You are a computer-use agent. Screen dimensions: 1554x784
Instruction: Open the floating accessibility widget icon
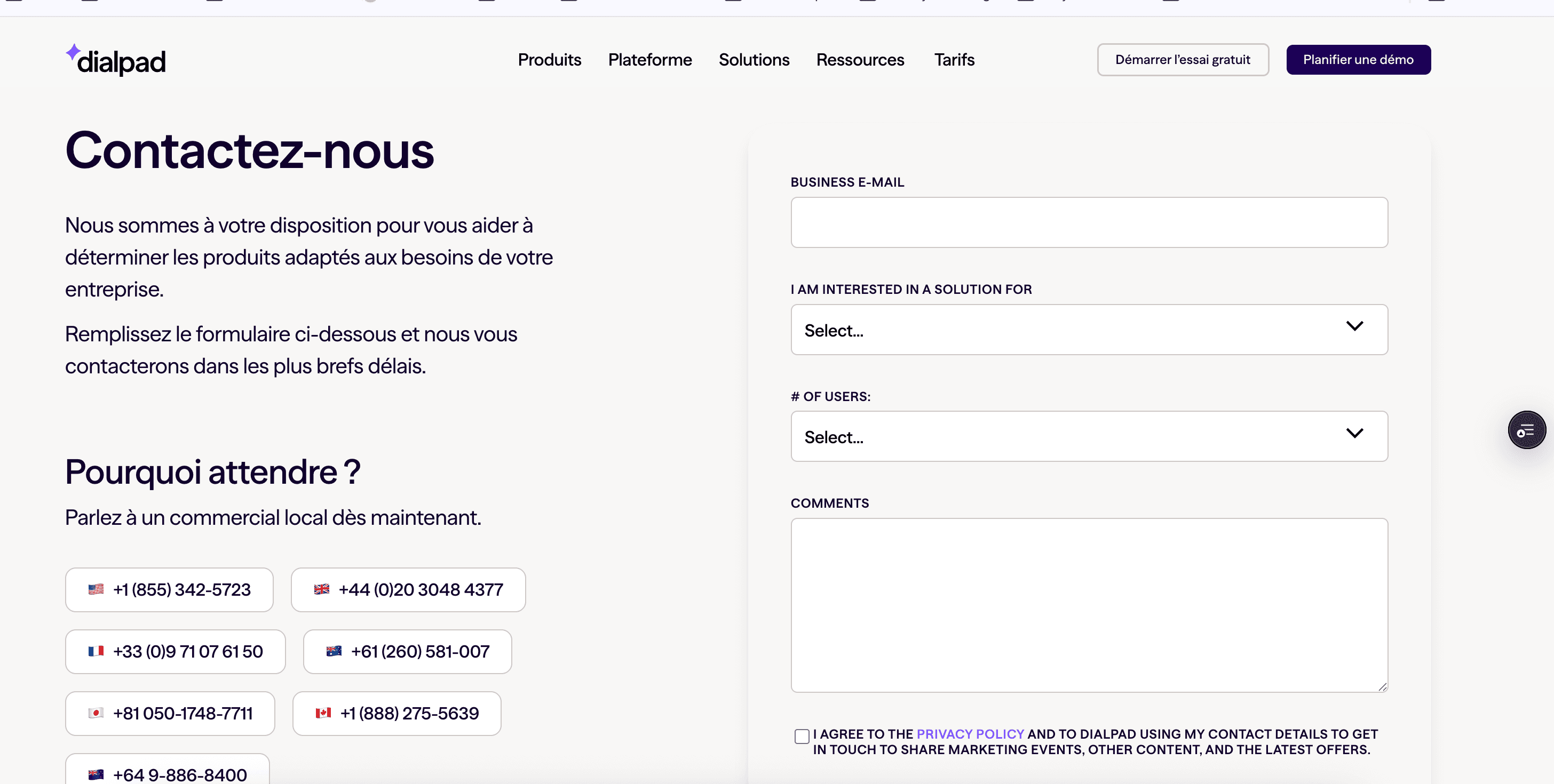pos(1526,430)
